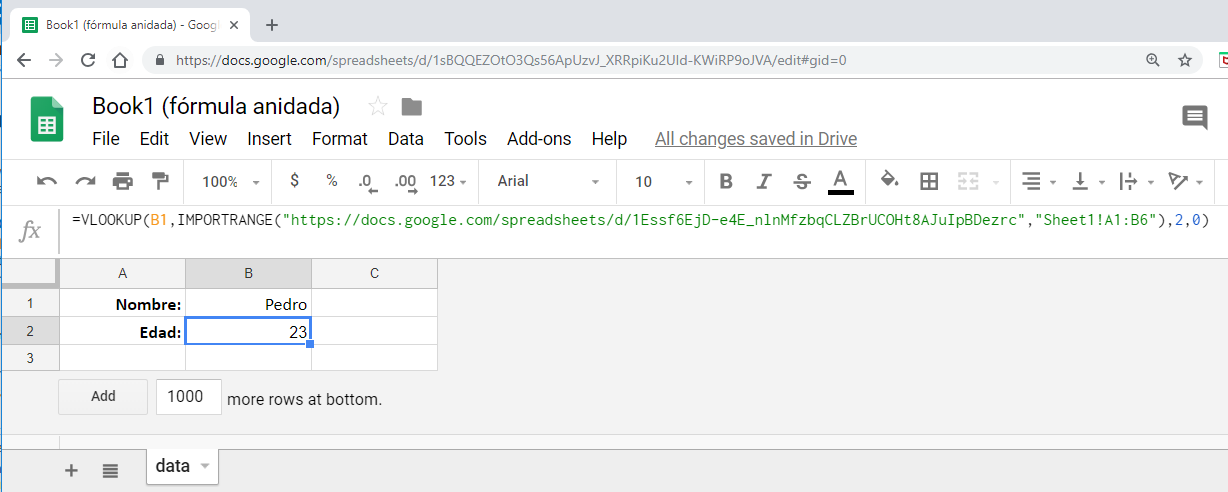Toggle strikethrough formatting

[x=802, y=181]
